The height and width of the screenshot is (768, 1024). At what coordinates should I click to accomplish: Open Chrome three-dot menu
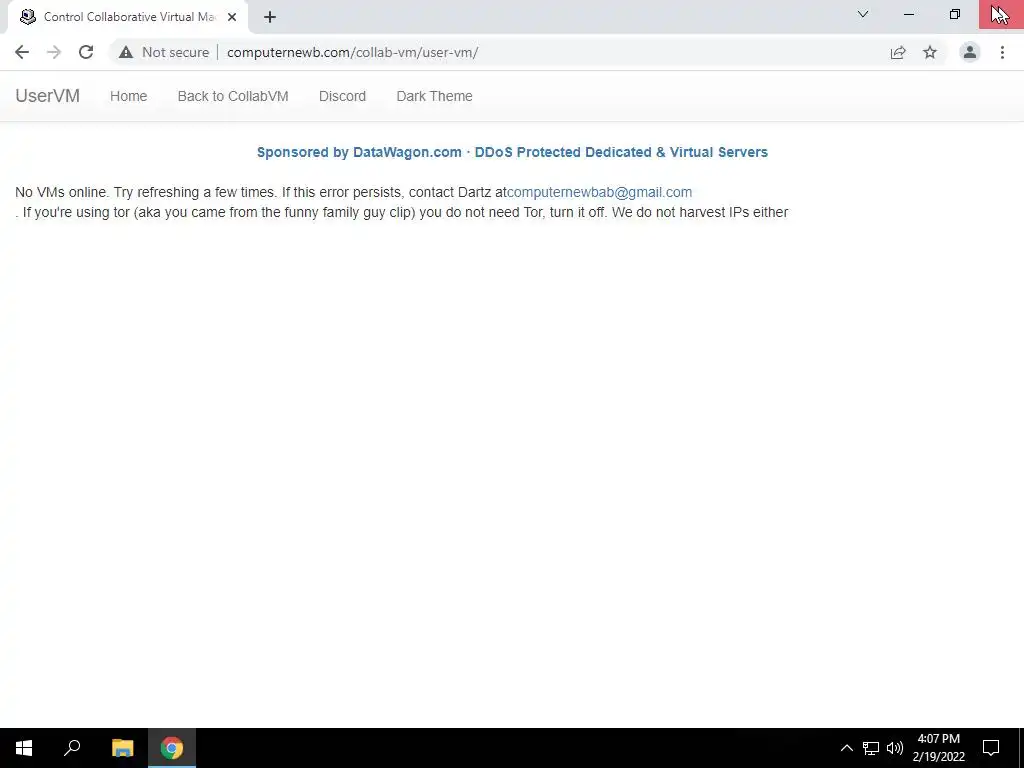coord(1002,52)
